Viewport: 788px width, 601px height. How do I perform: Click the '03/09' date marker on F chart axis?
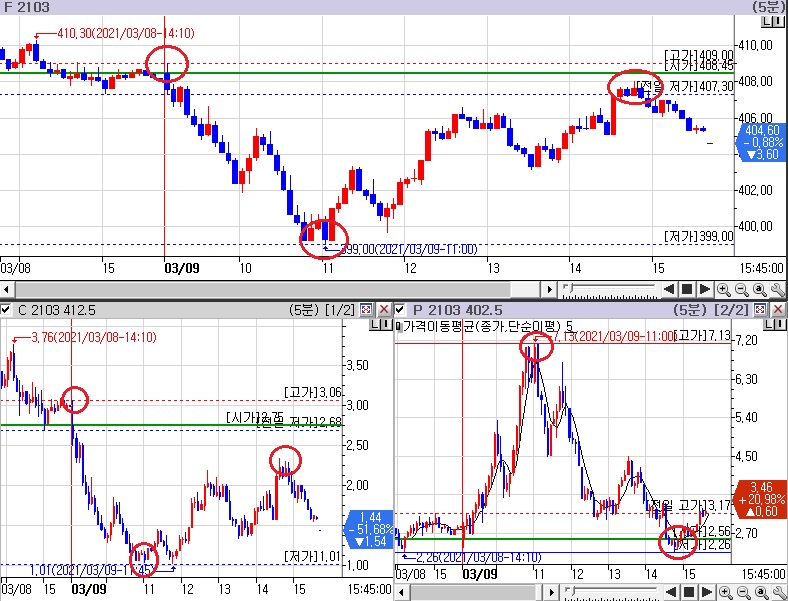coord(182,268)
